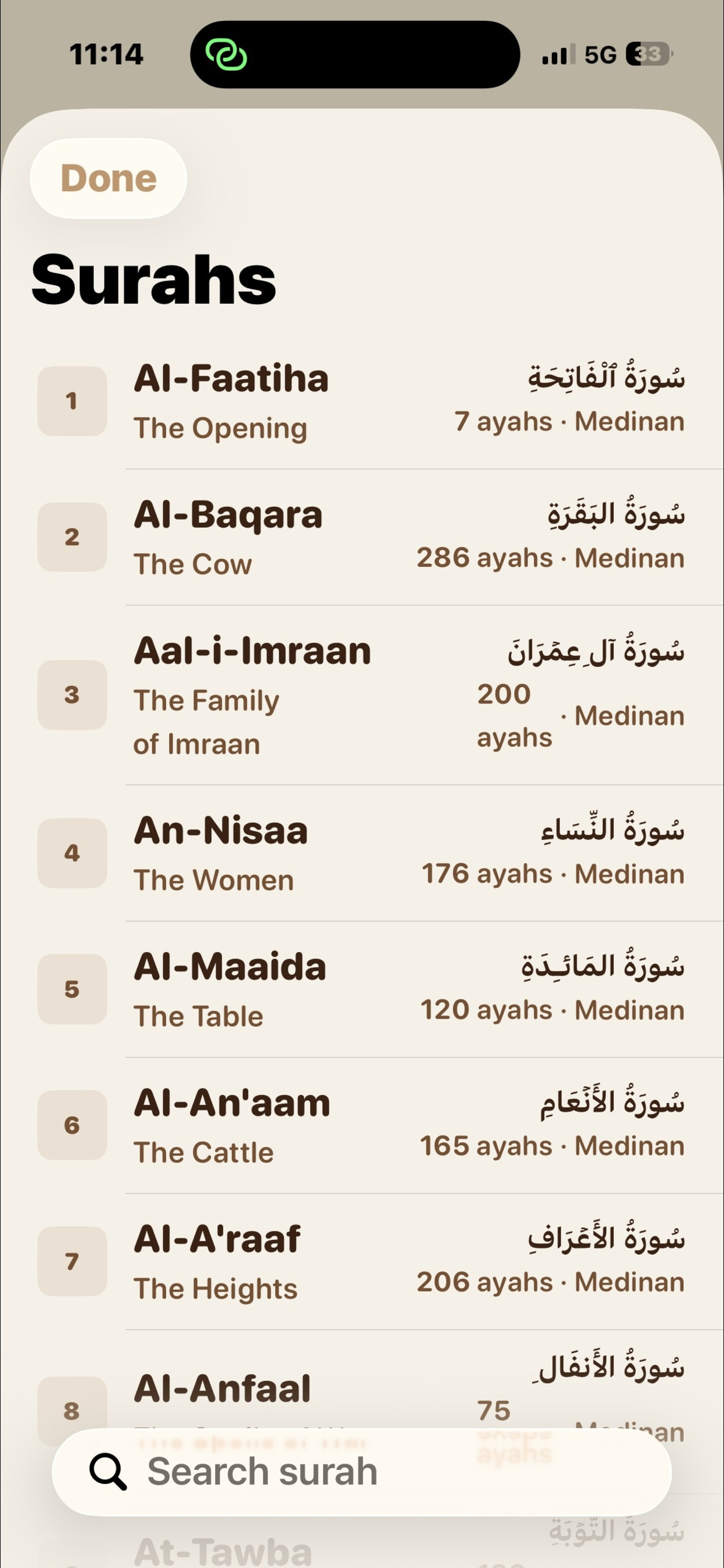Tap the Arabic title of Aal-i-Imraan
Viewport: 724px width, 1568px height.
click(596, 650)
